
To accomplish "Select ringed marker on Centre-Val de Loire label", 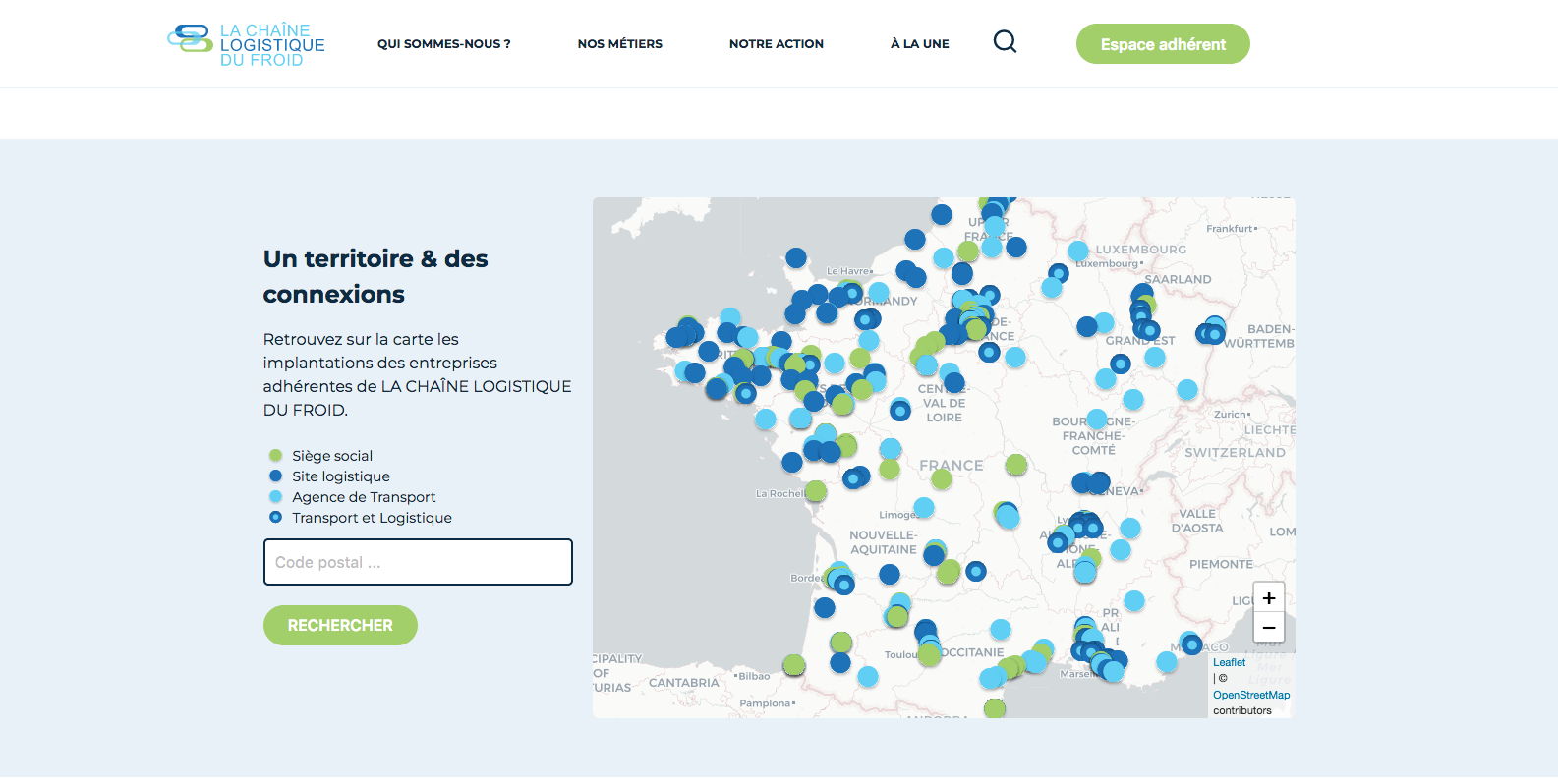I will (900, 411).
